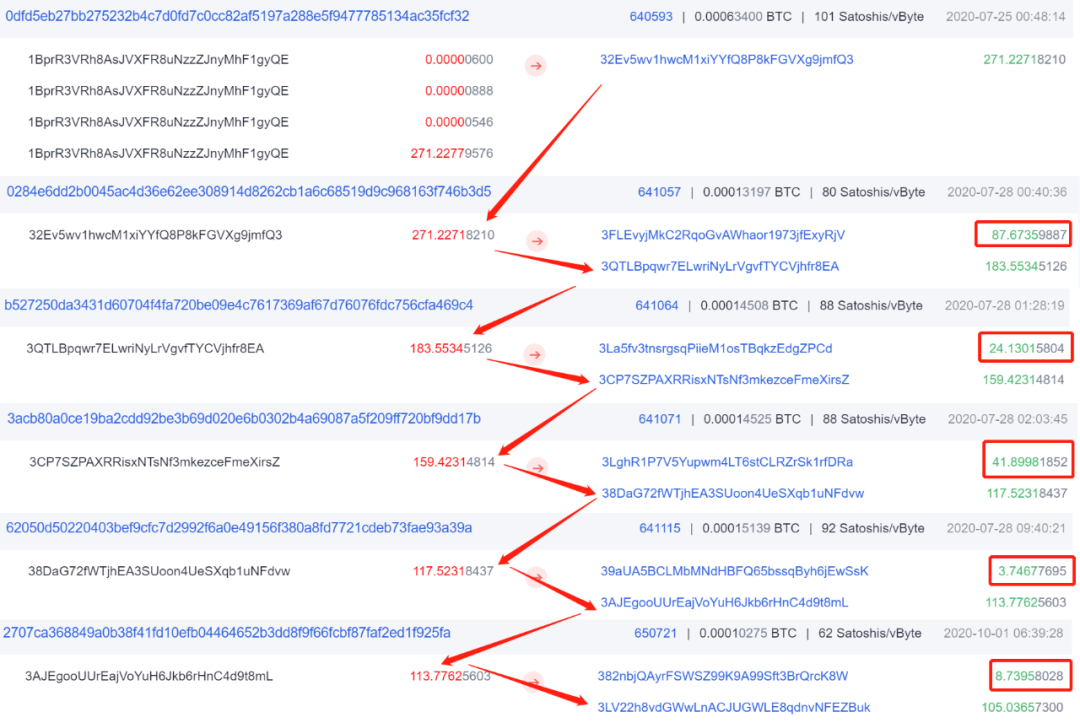1080x723 pixels.
Task: Select input amount 271.22779576
Action: [x=452, y=154]
